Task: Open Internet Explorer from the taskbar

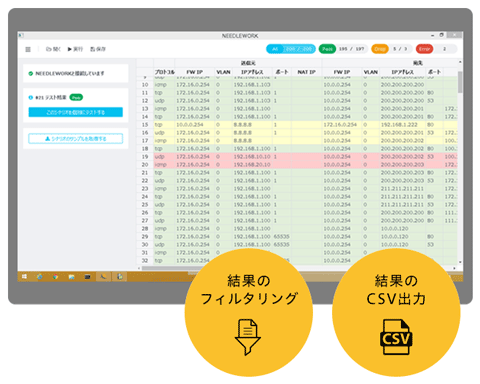Action: (x=40, y=277)
